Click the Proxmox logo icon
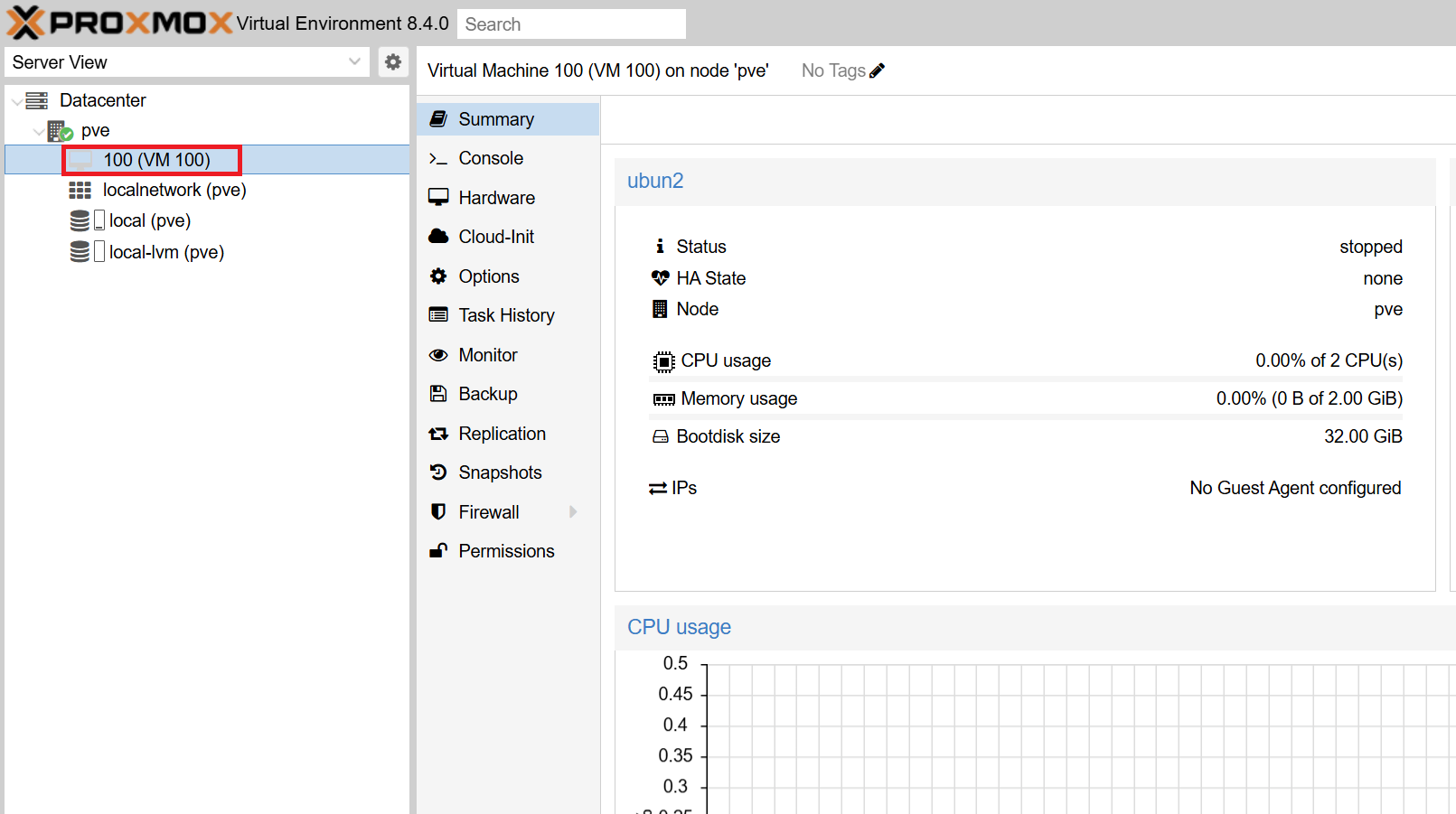This screenshot has width=1456, height=814. (x=25, y=23)
